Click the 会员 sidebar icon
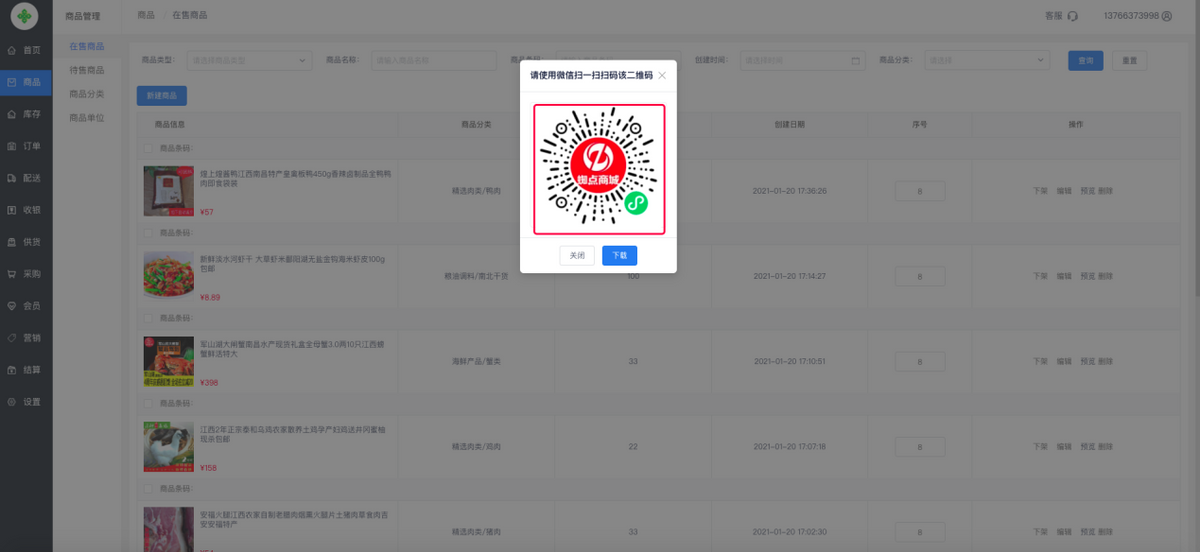 tap(12, 306)
